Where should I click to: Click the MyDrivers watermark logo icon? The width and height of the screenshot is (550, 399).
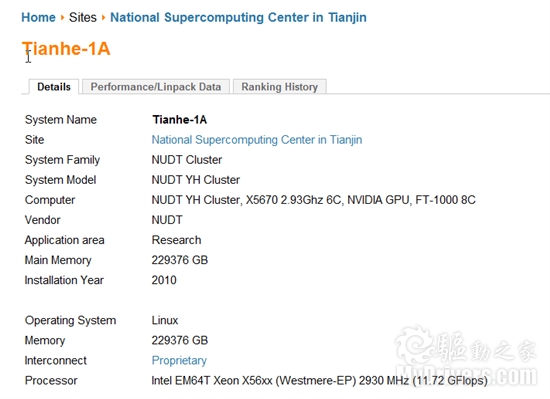click(x=414, y=345)
